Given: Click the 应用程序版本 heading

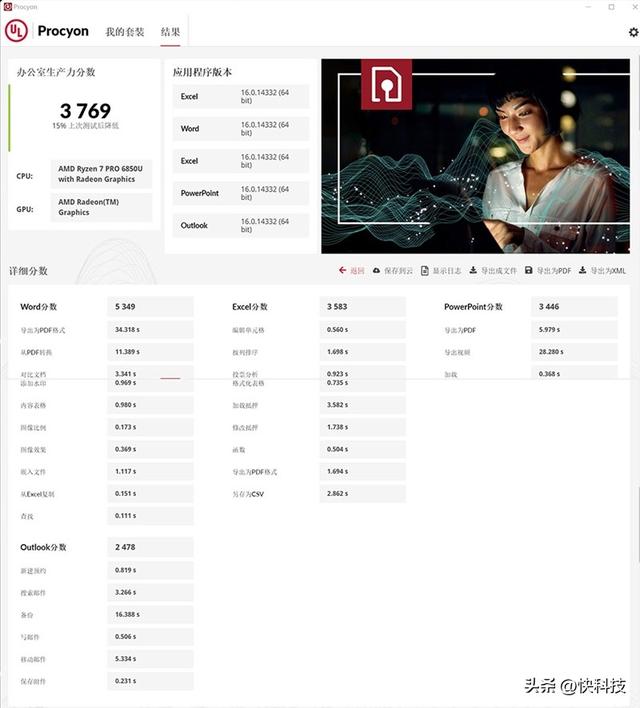Looking at the screenshot, I should click(202, 72).
